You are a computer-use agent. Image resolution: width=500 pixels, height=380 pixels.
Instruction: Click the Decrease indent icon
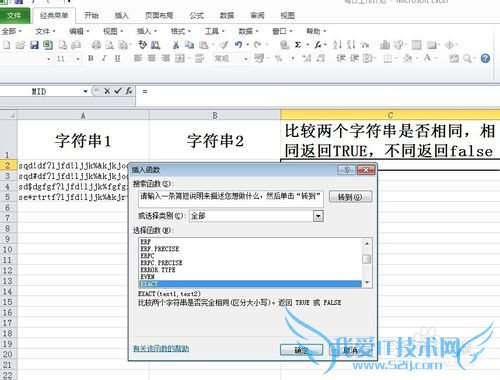(340, 58)
